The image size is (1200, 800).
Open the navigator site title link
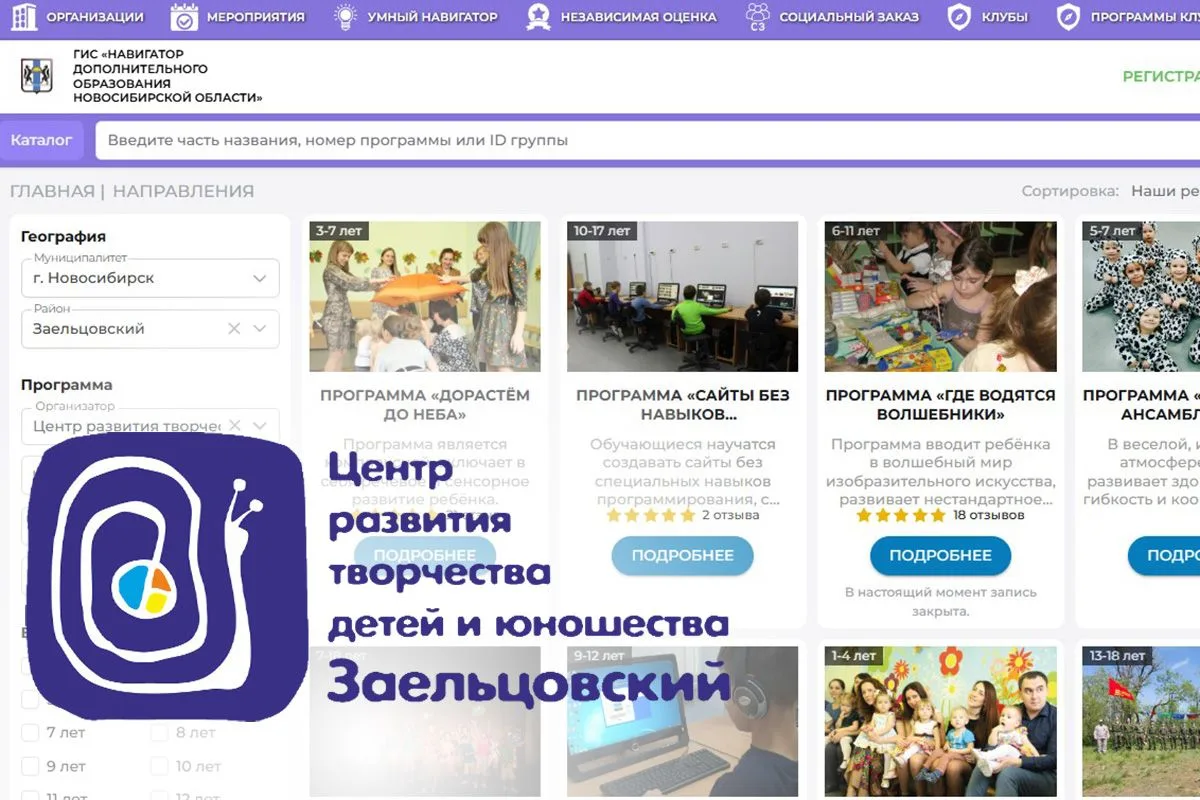point(167,76)
